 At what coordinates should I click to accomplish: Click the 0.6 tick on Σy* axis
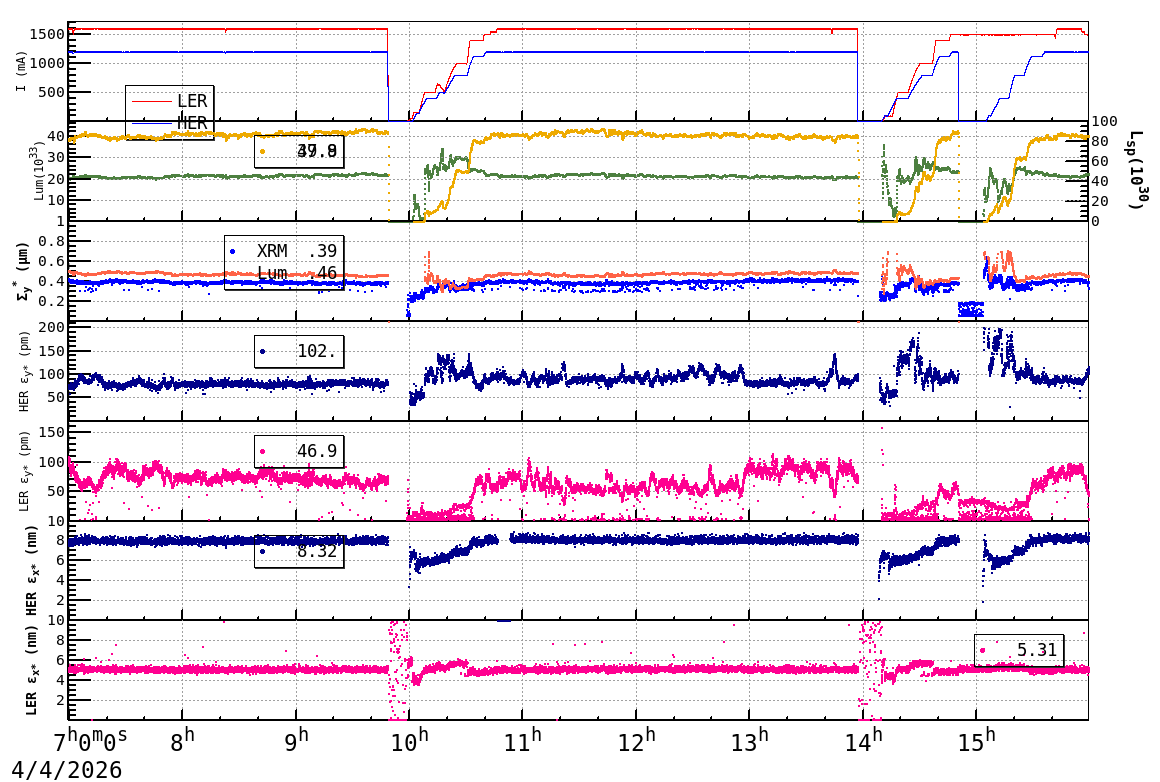tap(52, 261)
